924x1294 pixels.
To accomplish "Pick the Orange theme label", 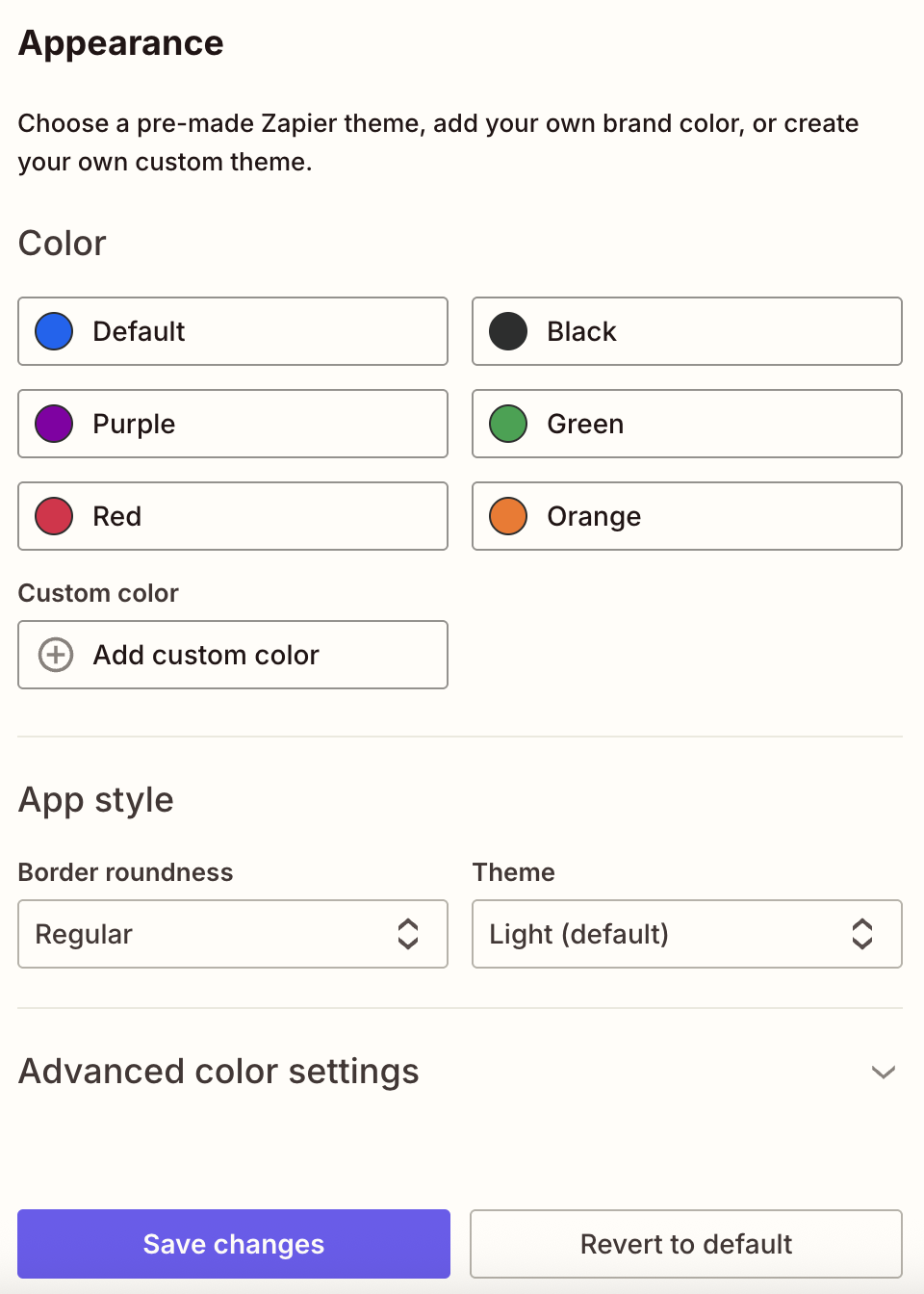I will click(594, 516).
